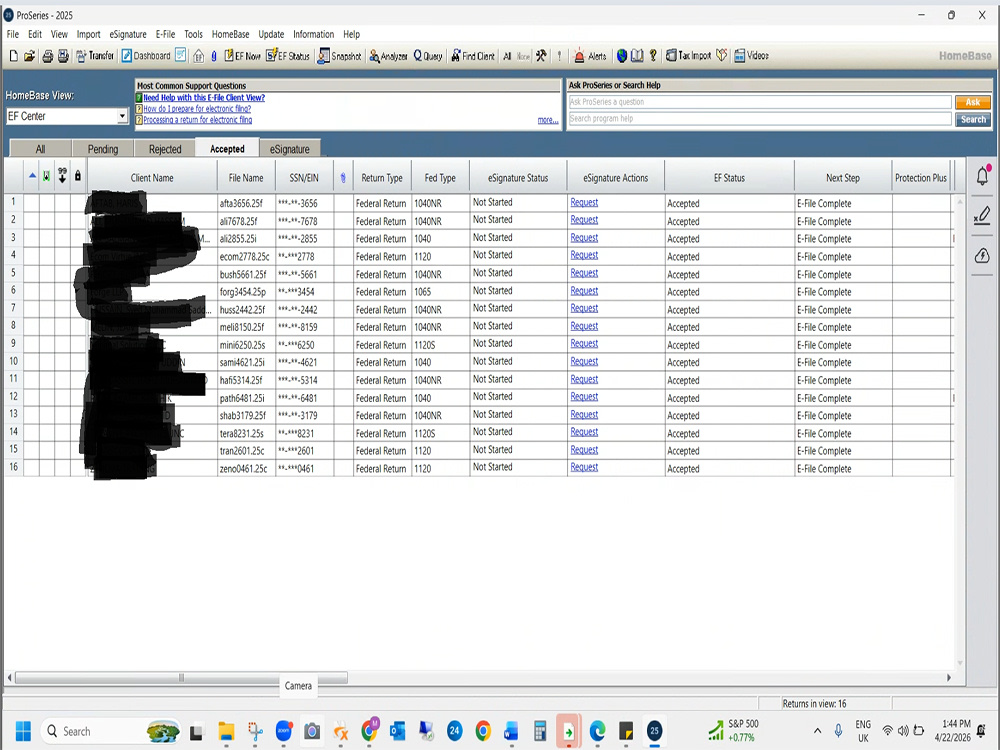Click Find Client in the toolbar

click(x=473, y=56)
